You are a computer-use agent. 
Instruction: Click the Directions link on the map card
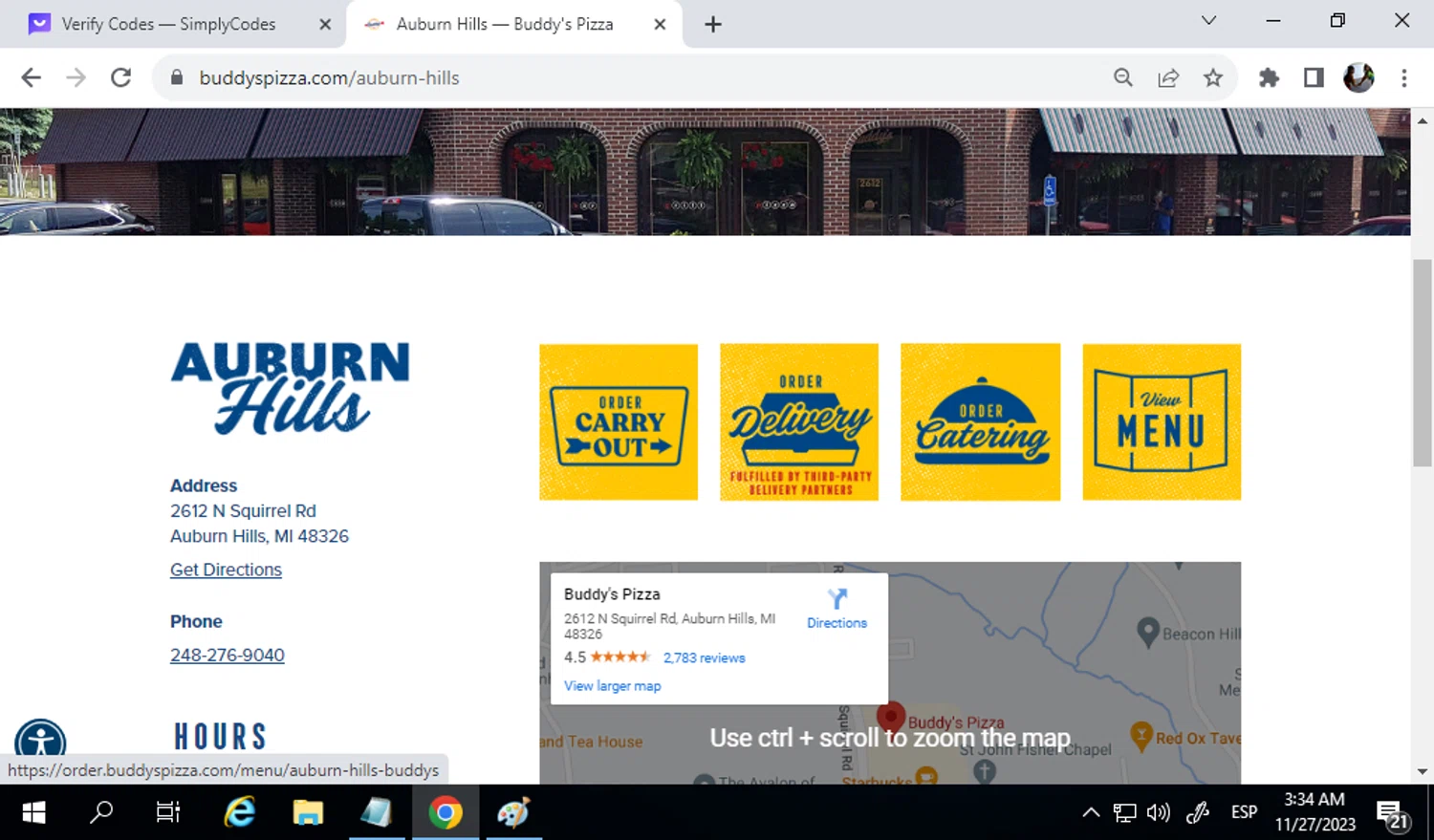click(836, 623)
